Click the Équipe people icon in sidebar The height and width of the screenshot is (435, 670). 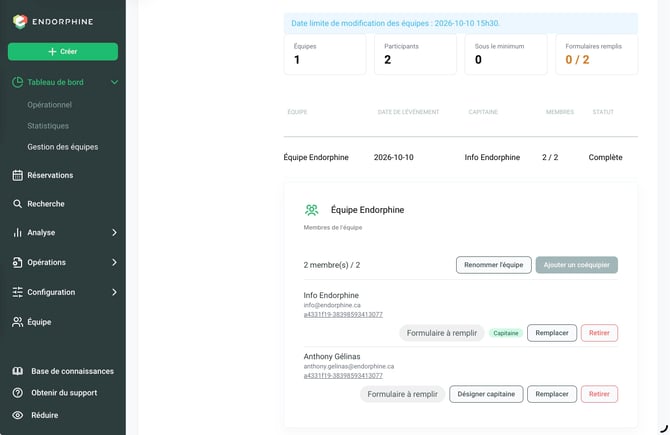point(18,322)
